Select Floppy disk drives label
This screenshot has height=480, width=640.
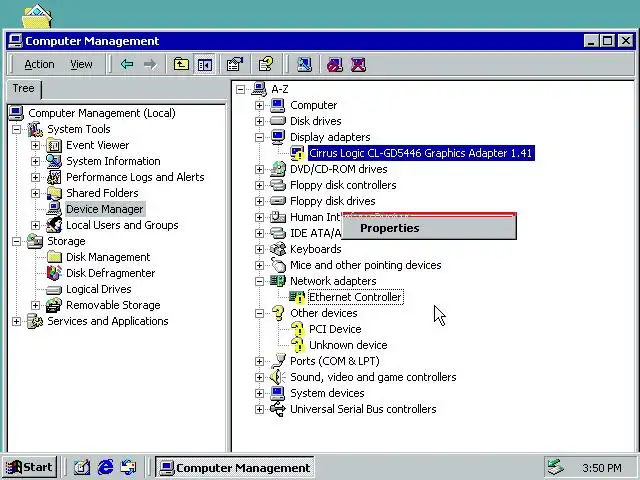click(333, 201)
